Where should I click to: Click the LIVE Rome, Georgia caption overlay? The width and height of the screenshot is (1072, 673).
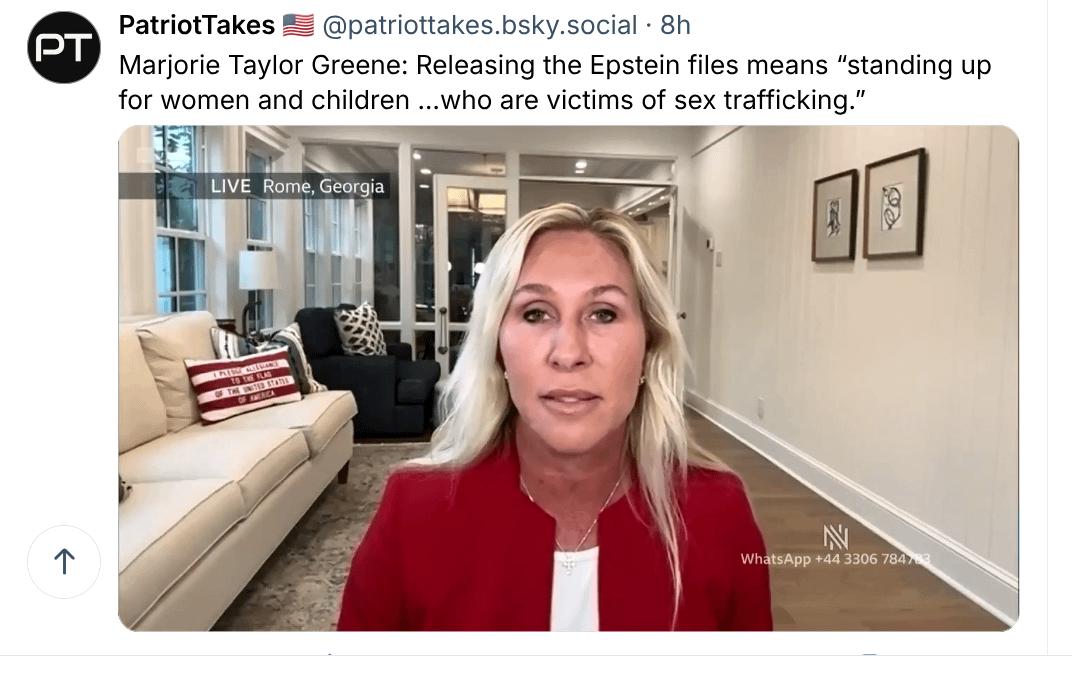pos(254,186)
